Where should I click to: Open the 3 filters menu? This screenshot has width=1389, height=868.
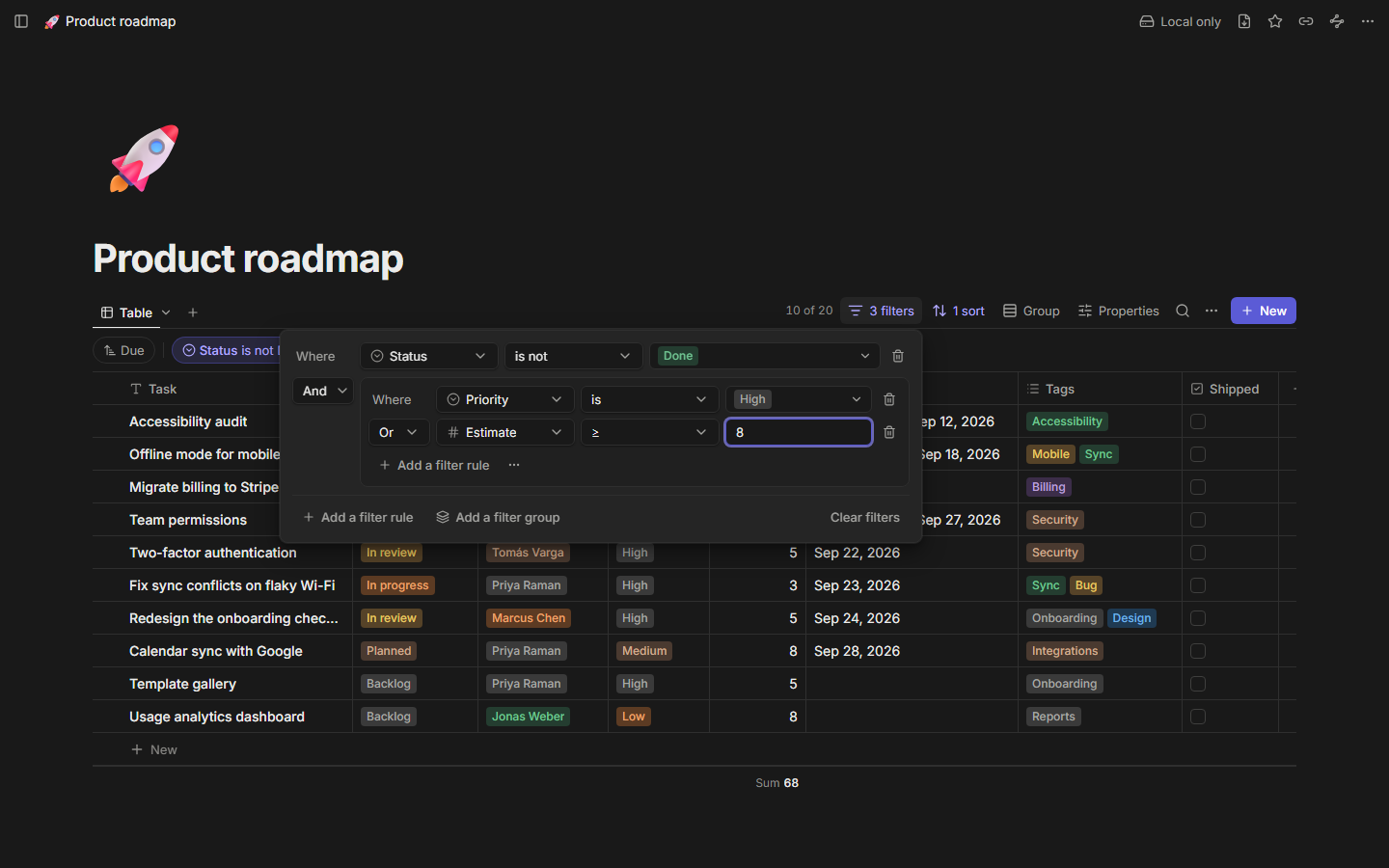882,311
